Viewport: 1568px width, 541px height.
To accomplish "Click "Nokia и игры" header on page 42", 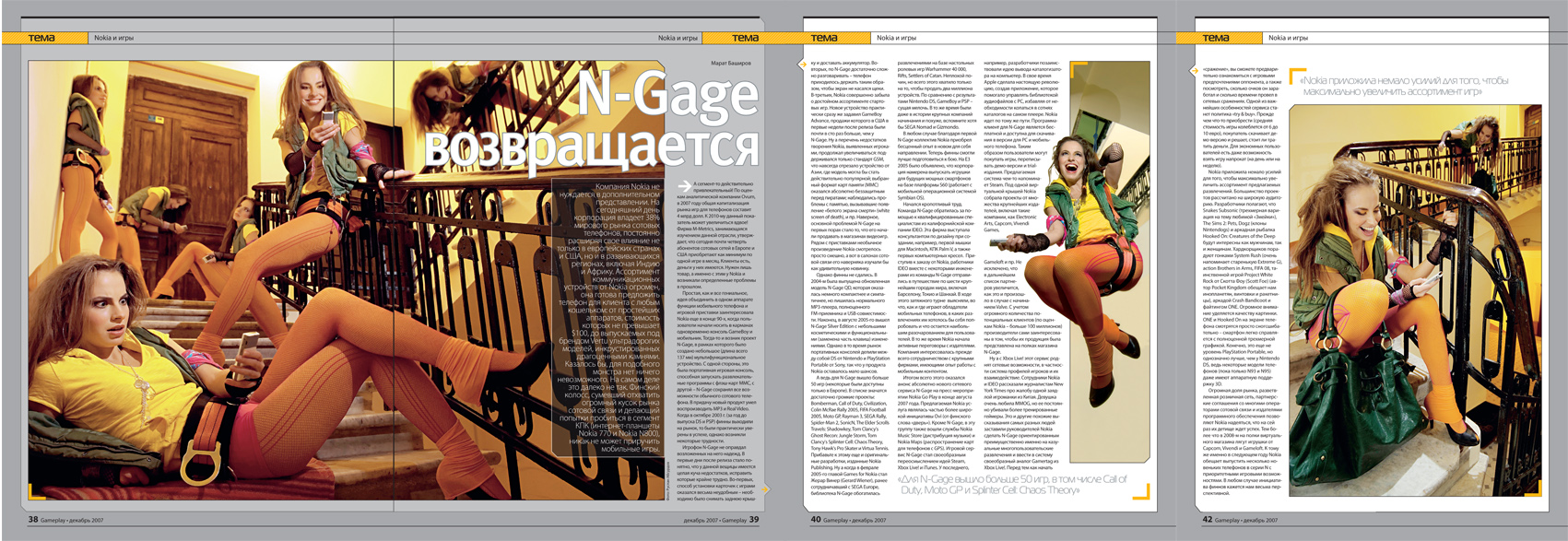I will (1288, 38).
